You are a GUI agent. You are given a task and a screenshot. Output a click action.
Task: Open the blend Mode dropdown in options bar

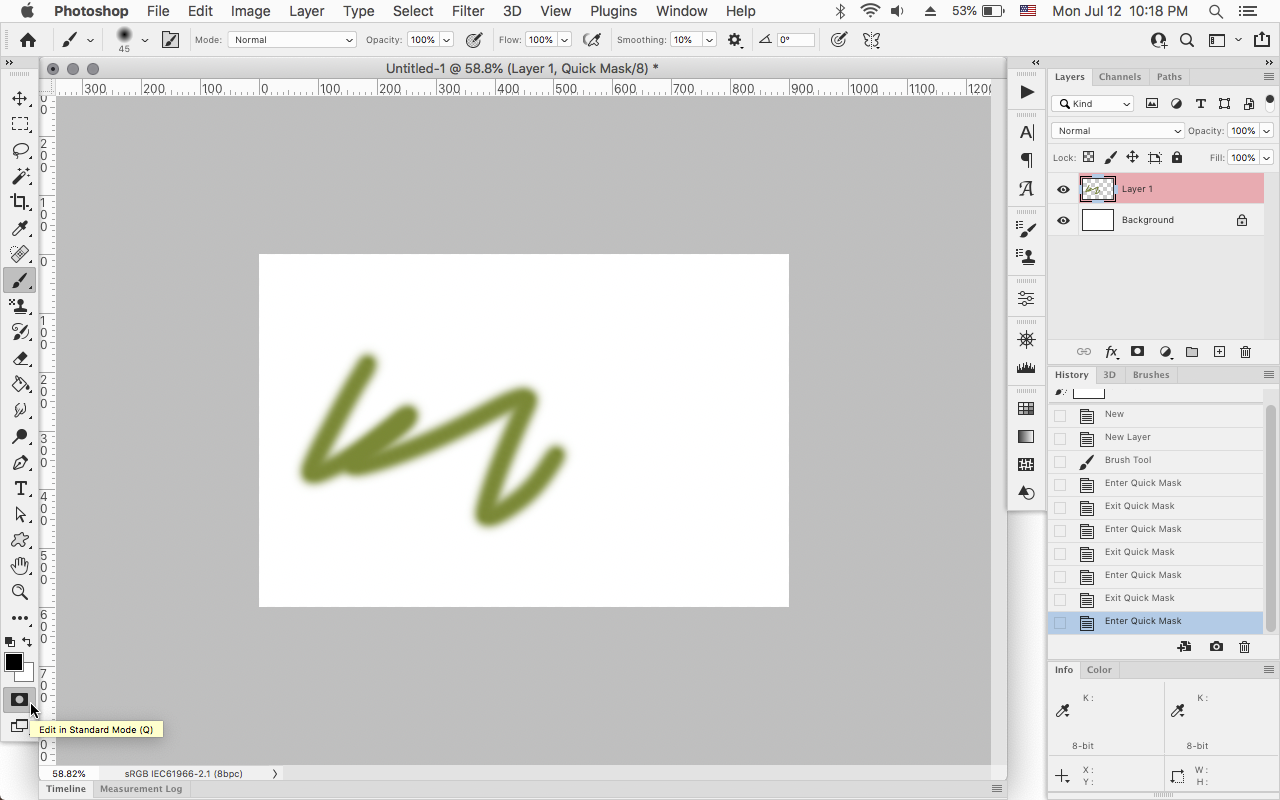[291, 39]
